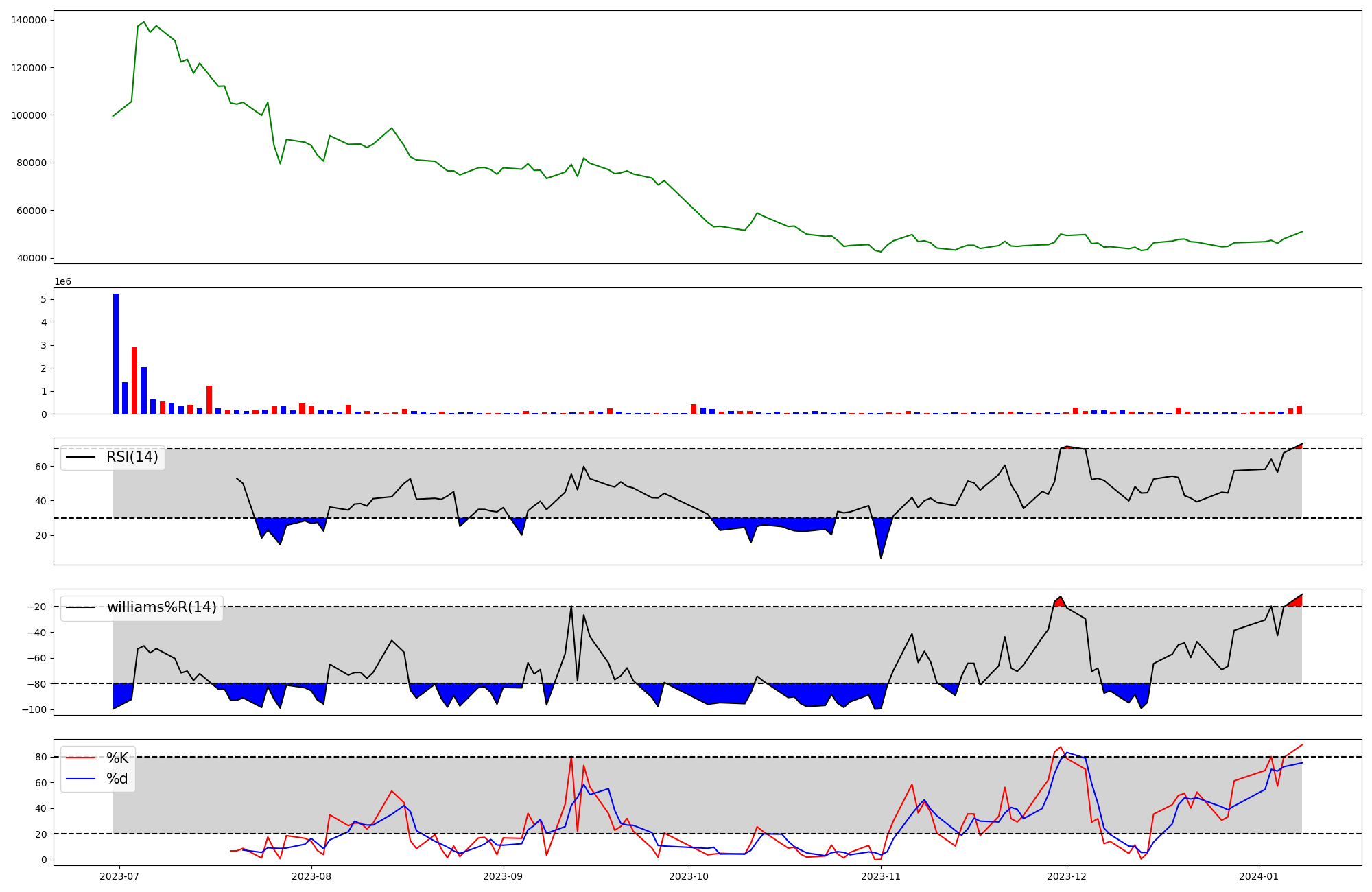
Task: Click the -100 tick on Williams axis
Action: [x=36, y=709]
